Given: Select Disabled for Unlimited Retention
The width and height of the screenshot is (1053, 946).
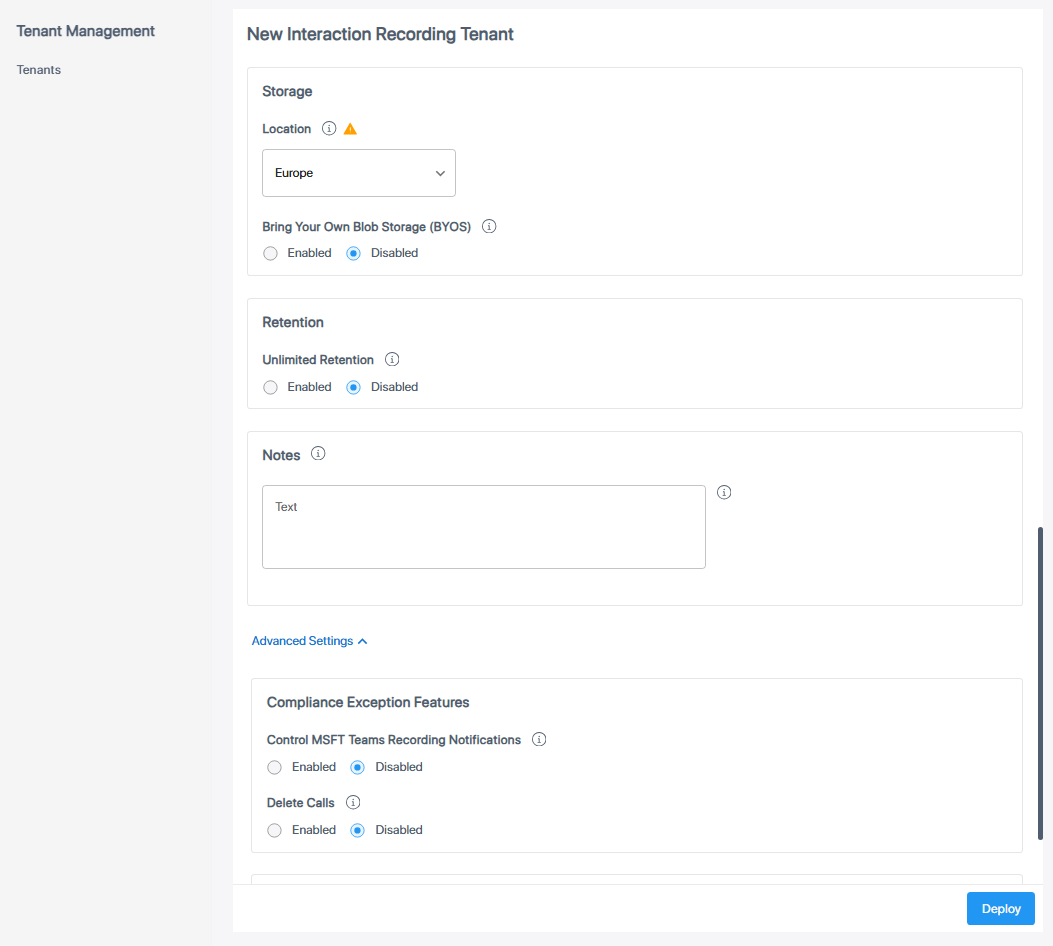Looking at the screenshot, I should [353, 387].
